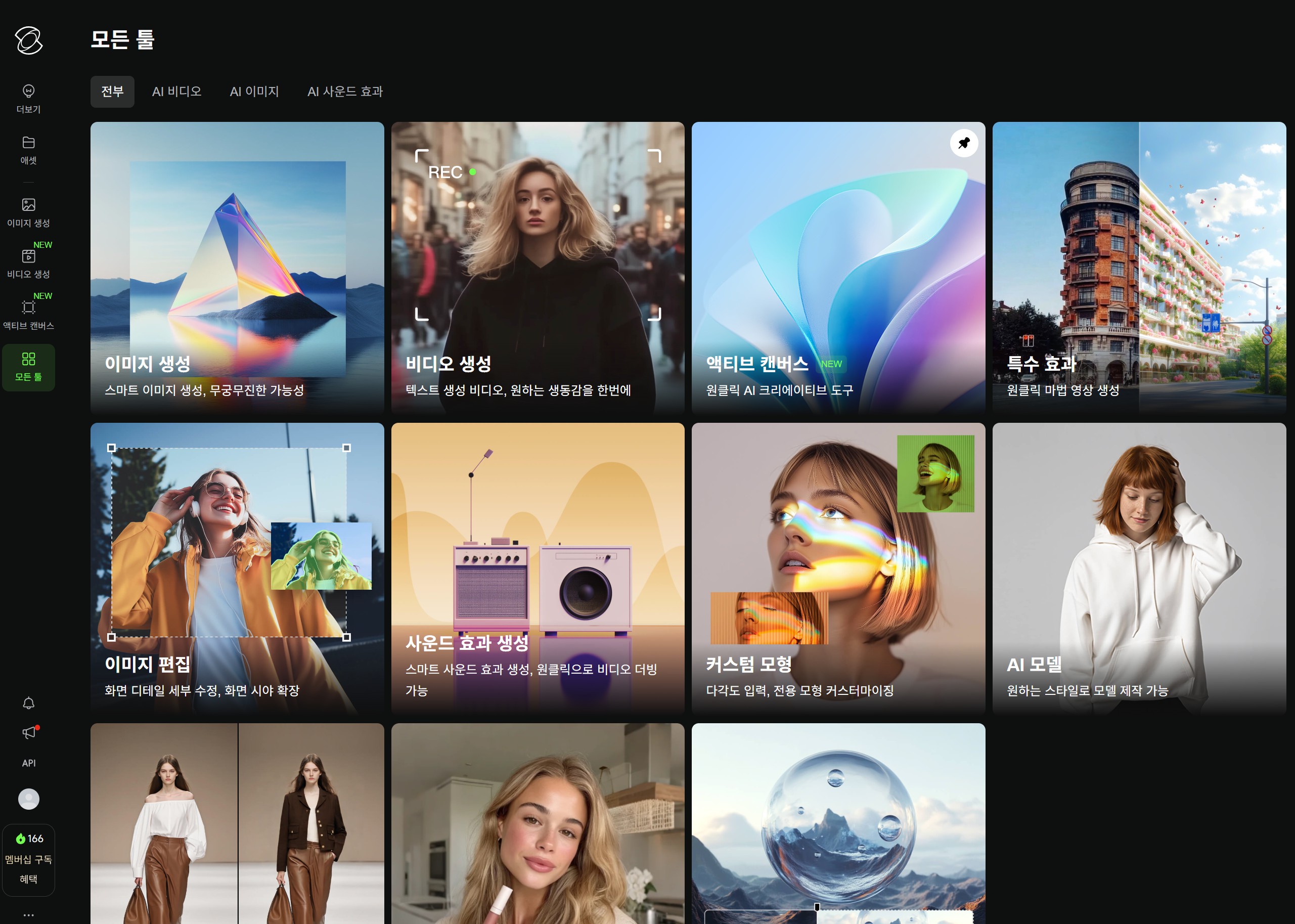Viewport: 1295px width, 924px height.
Task: Open the notifications bell icon
Action: click(28, 703)
